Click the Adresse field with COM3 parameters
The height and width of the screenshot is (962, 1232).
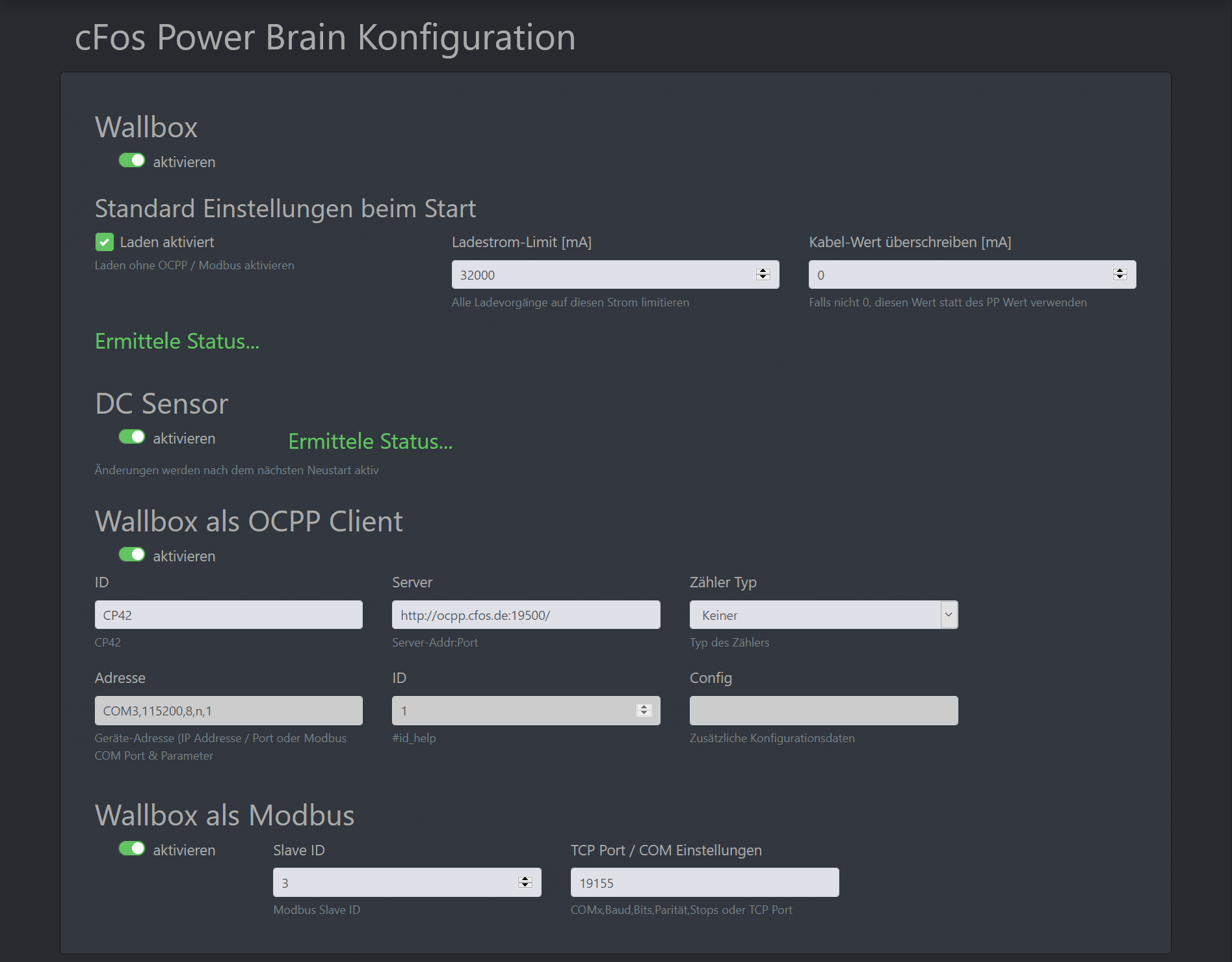coord(229,710)
